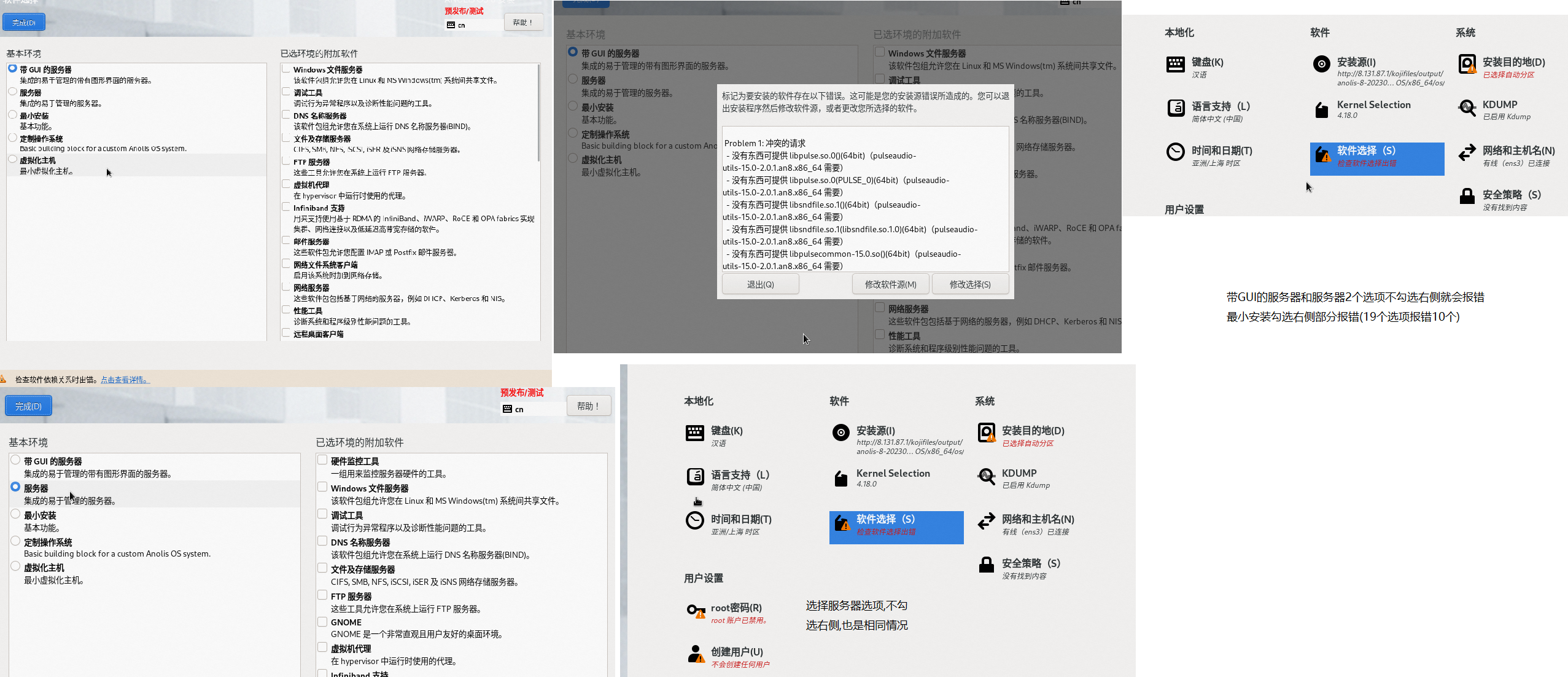Screen dimensions: 1568x677
Task: Click the root password key icon
Action: pyautogui.click(x=696, y=611)
